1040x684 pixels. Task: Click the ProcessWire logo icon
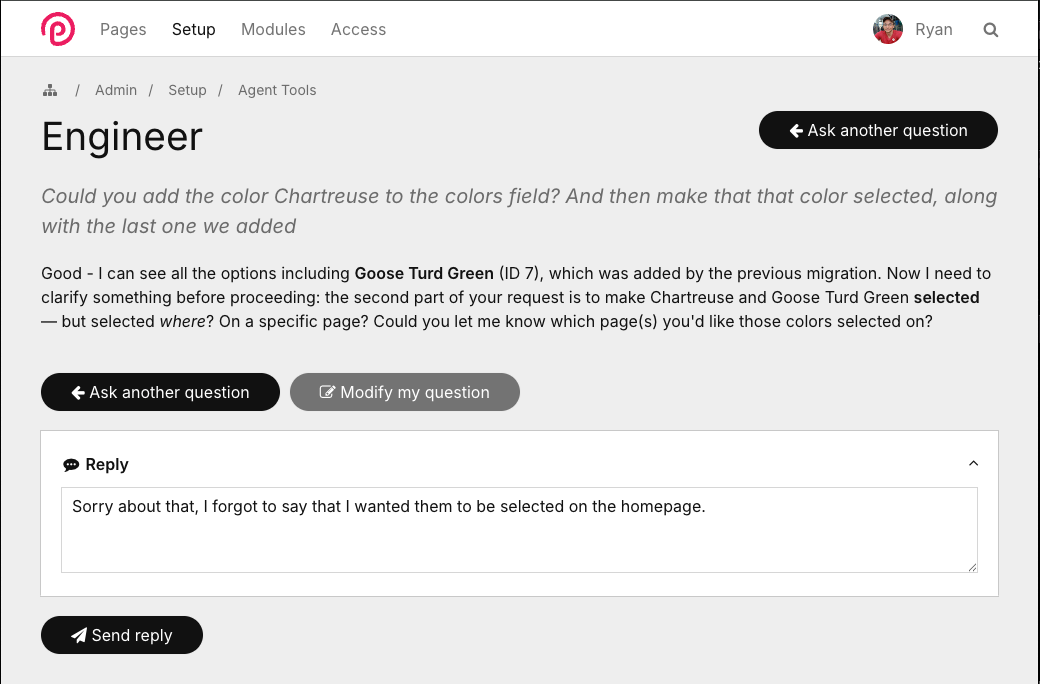pos(57,29)
